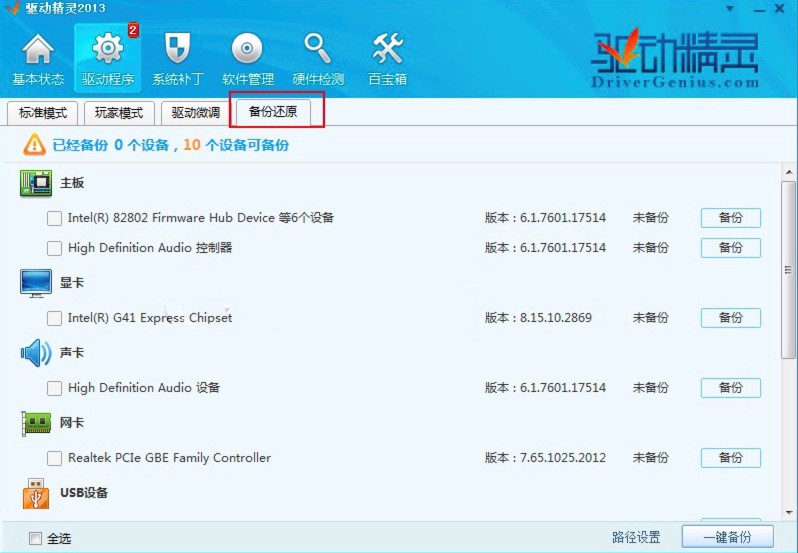Click the scrollbar down arrow
The width and height of the screenshot is (798, 553).
click(789, 511)
